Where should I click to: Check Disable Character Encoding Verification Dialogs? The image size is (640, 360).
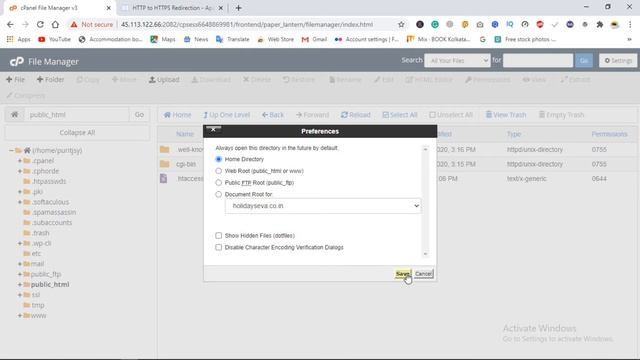pyautogui.click(x=219, y=247)
